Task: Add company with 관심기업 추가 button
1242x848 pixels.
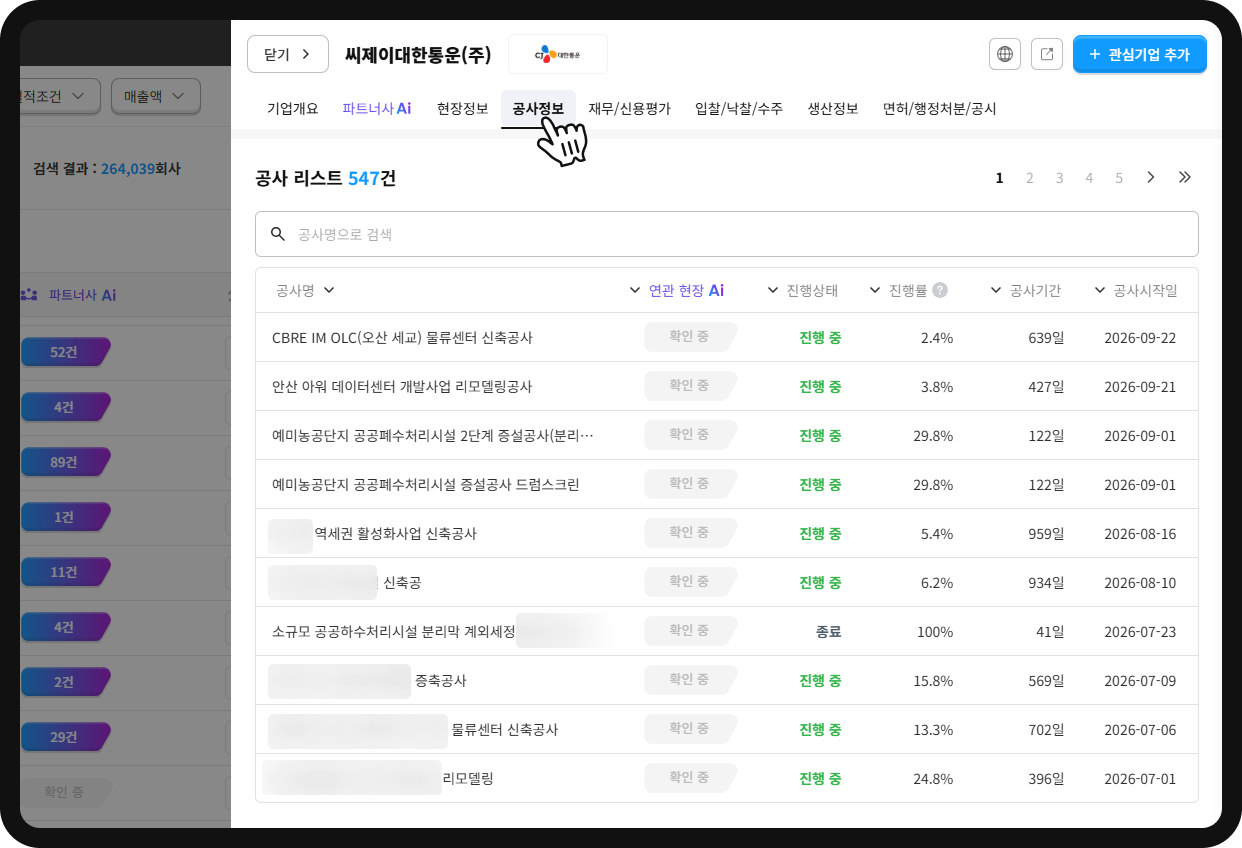Action: (1140, 54)
